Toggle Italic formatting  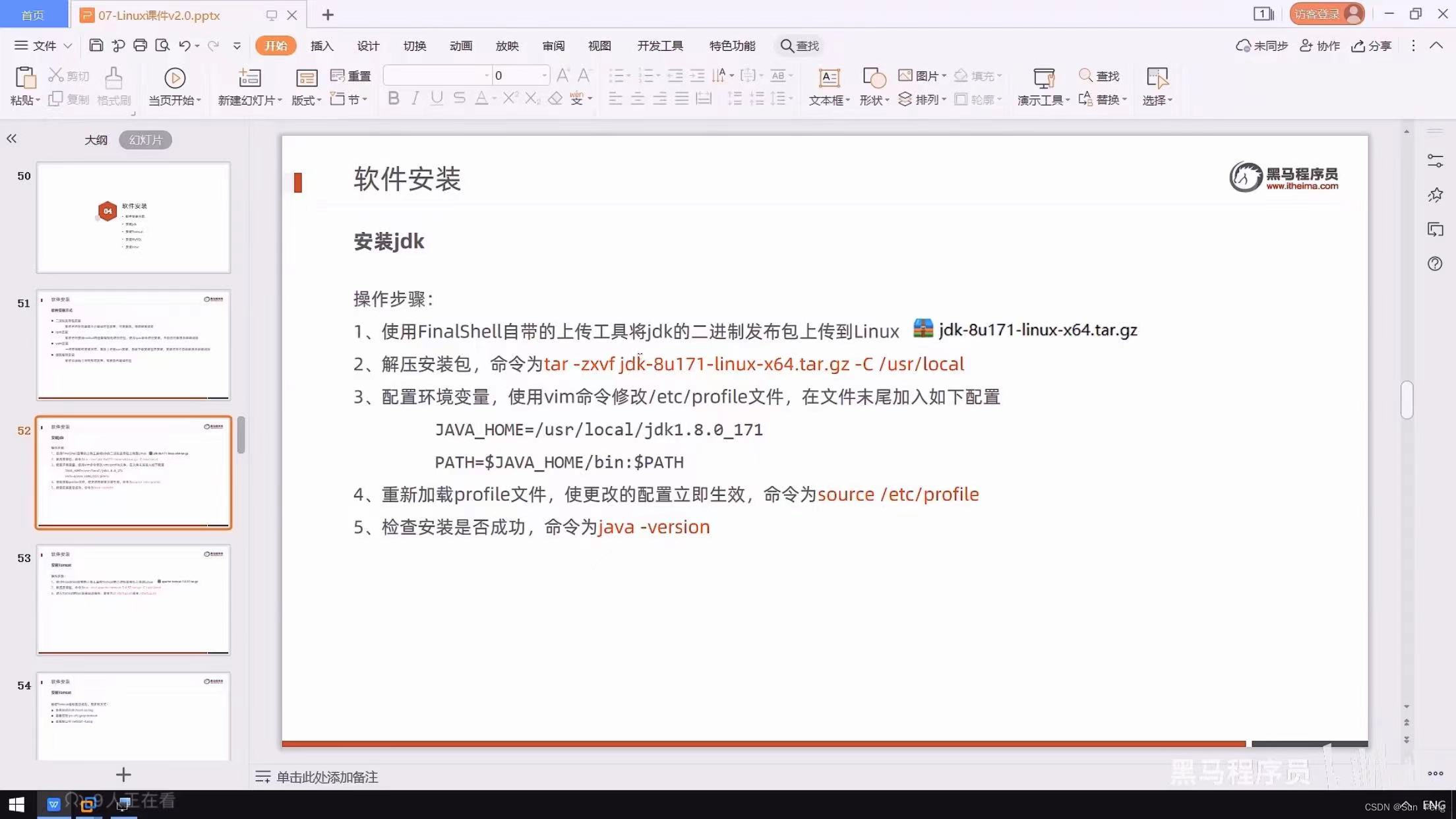click(x=415, y=98)
